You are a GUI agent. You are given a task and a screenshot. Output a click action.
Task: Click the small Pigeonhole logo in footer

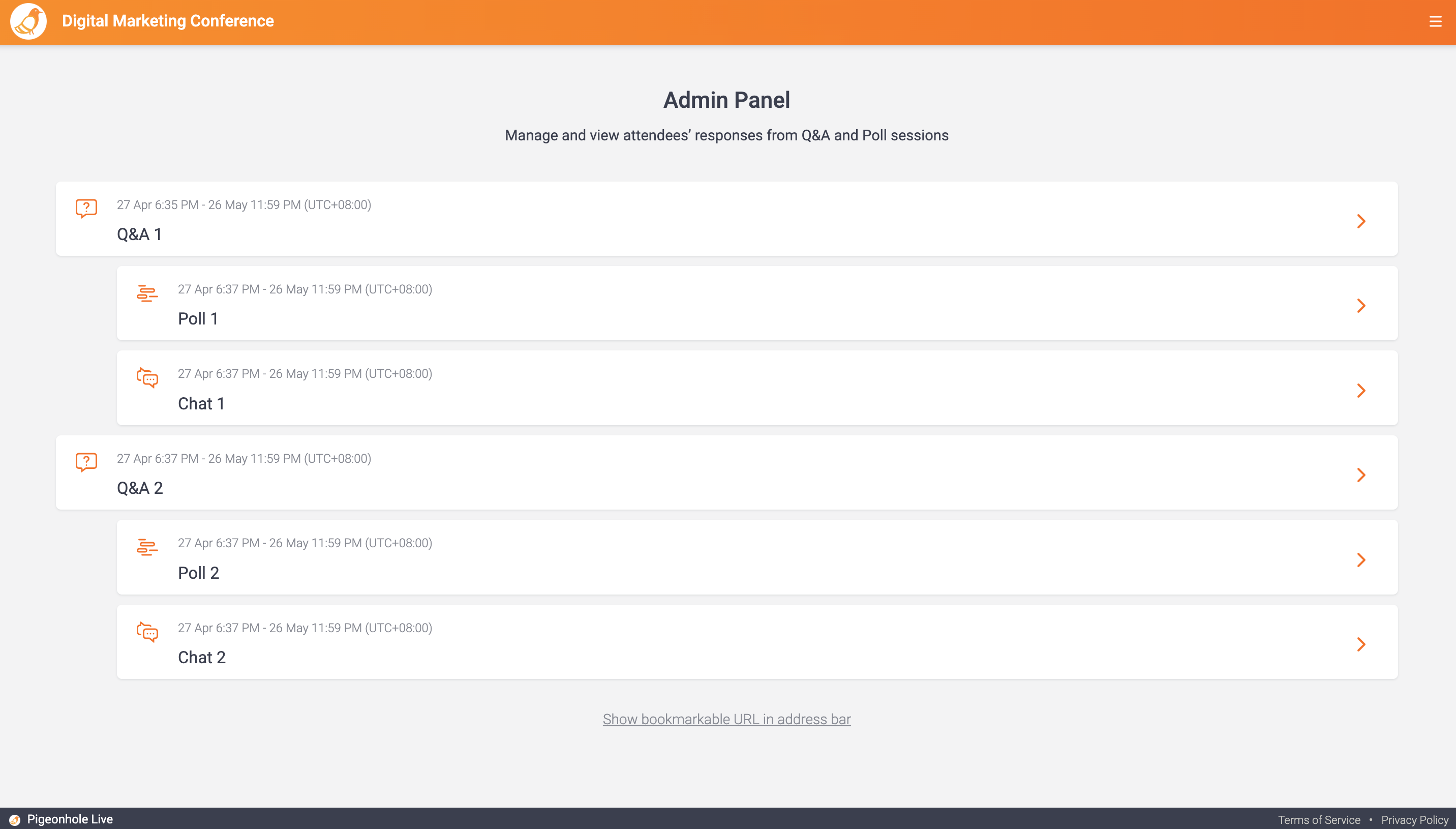click(15, 819)
